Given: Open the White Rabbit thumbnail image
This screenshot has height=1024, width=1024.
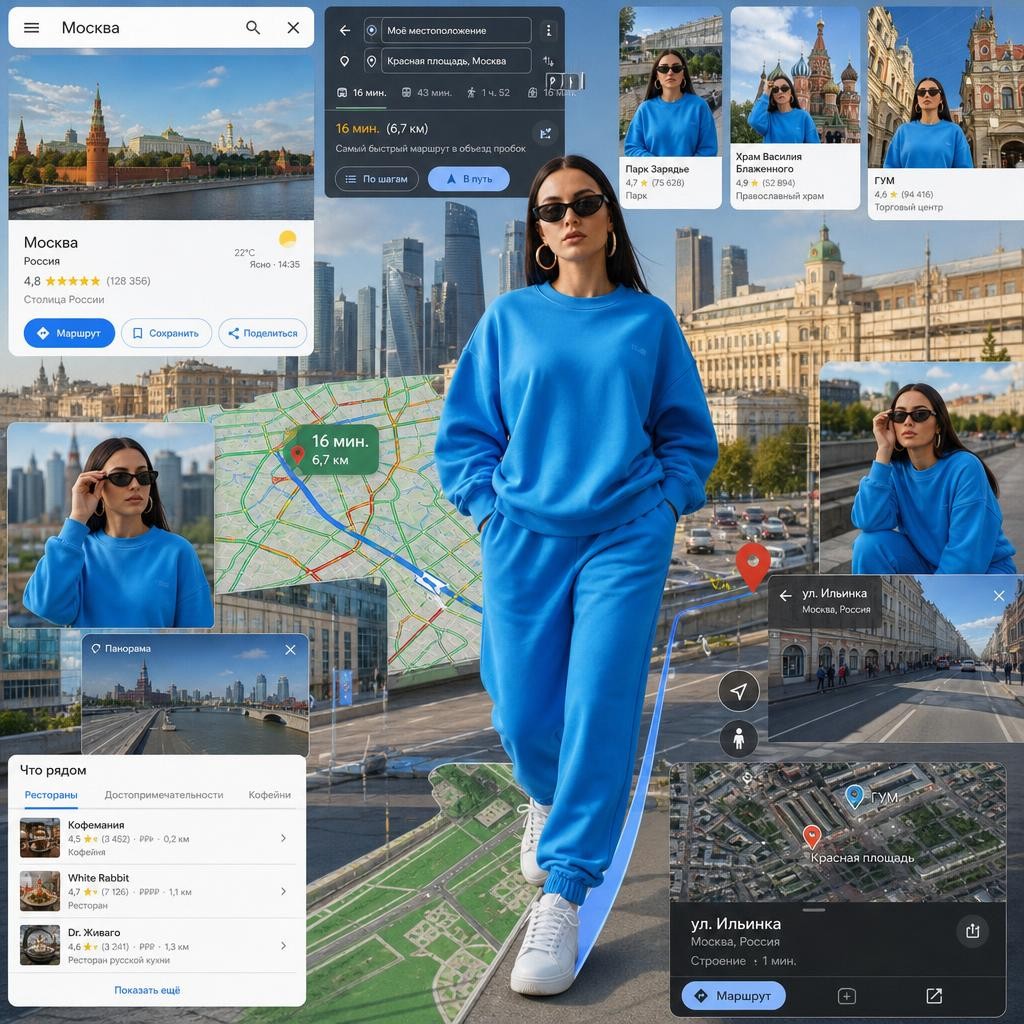Looking at the screenshot, I should tap(40, 891).
